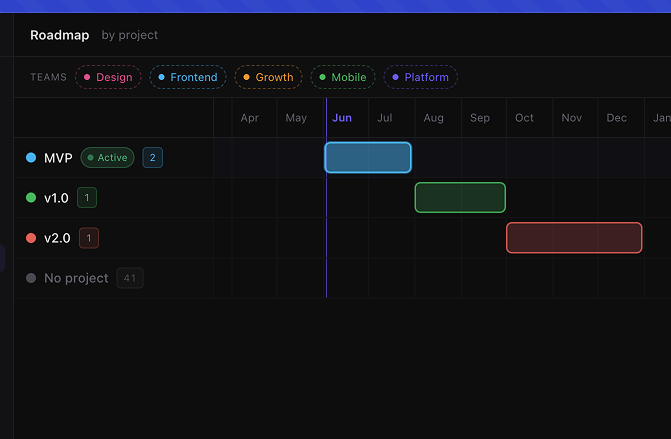Click the blue MVP project dot
The height and width of the screenshot is (439, 671).
(31, 157)
